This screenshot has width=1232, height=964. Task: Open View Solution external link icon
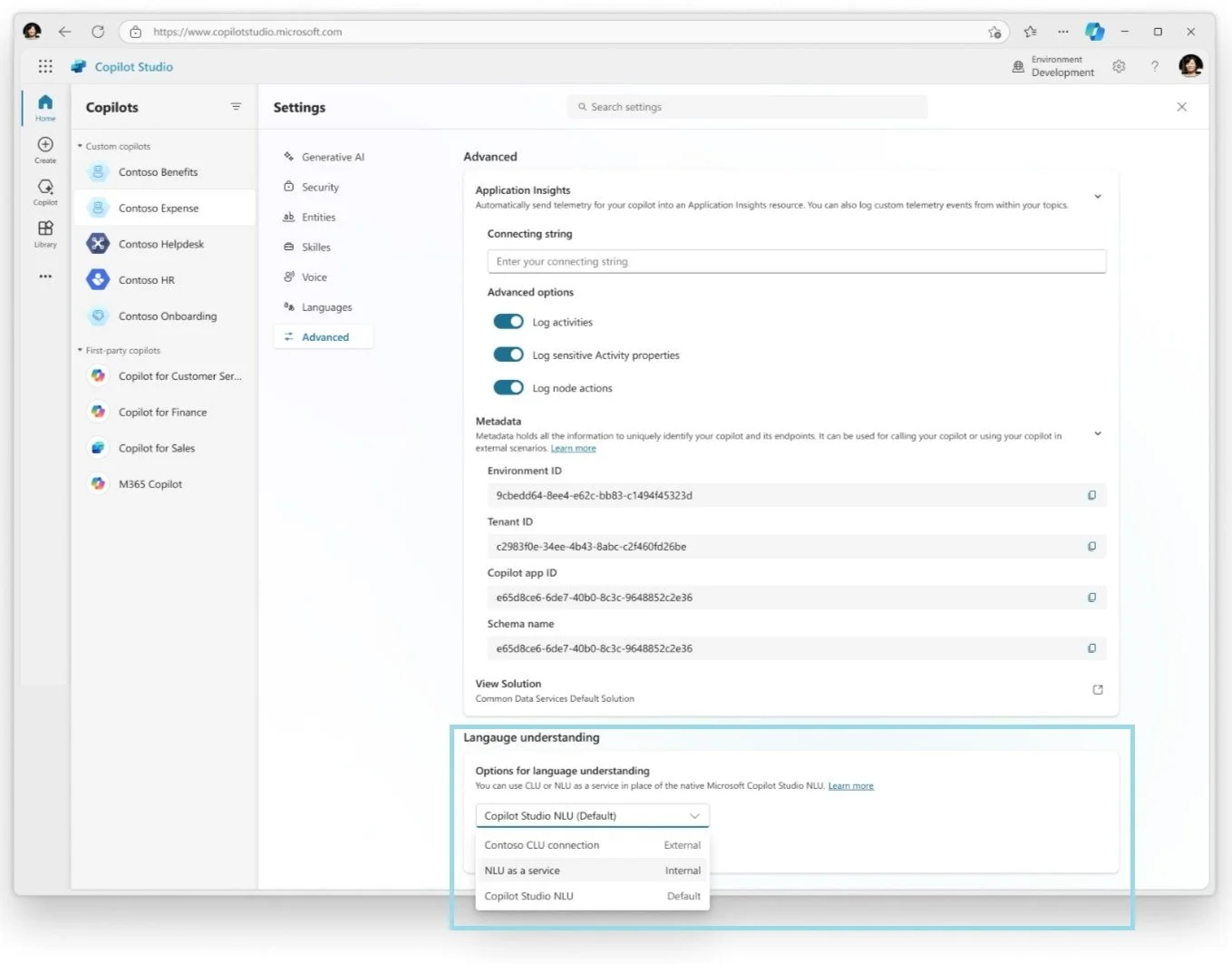pos(1098,690)
